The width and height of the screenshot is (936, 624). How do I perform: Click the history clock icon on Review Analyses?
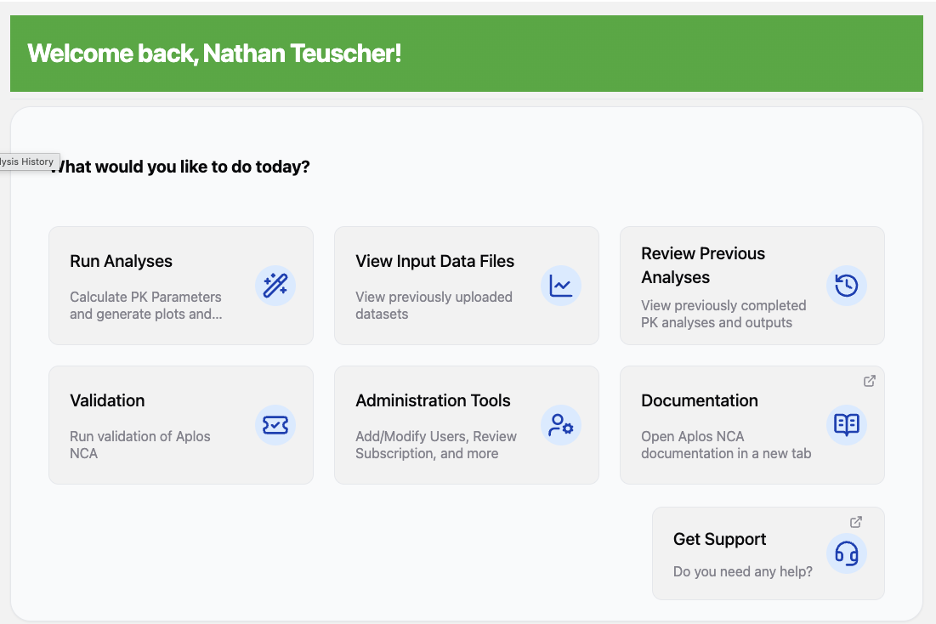coord(846,286)
